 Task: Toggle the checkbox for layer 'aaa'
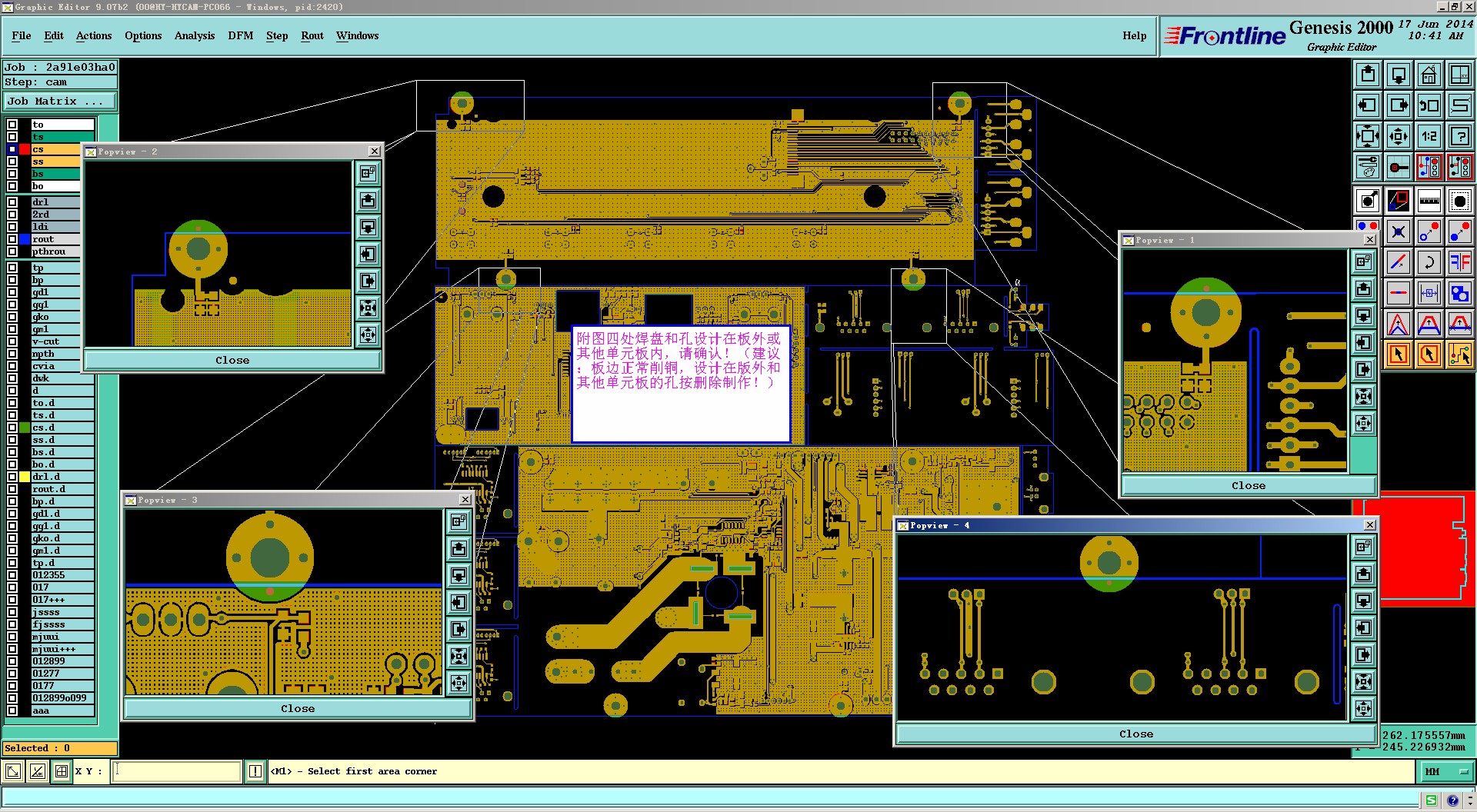[12, 710]
